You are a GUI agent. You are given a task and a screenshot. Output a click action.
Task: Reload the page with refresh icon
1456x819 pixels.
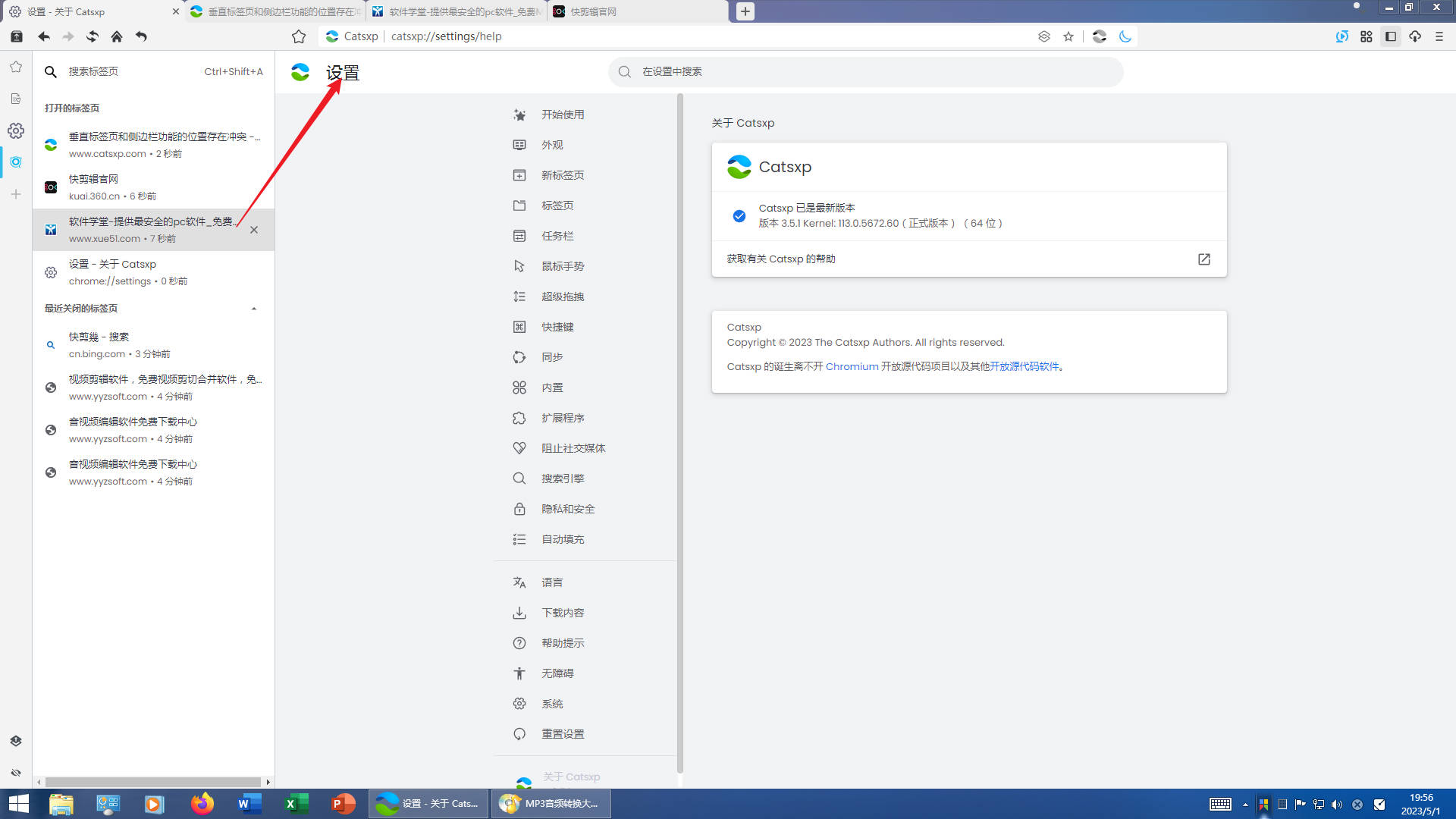(x=93, y=36)
